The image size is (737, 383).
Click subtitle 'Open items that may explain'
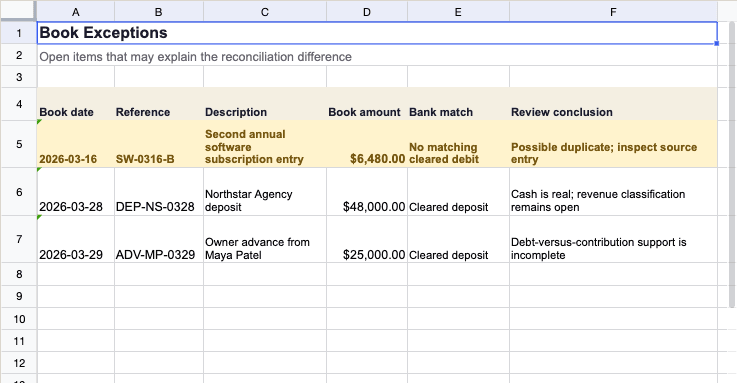click(x=196, y=57)
